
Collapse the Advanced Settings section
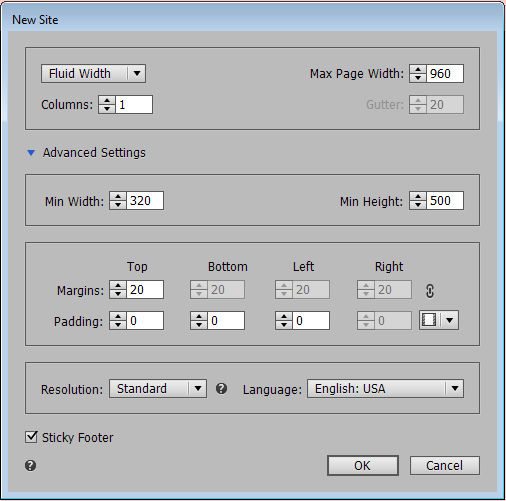[x=31, y=153]
